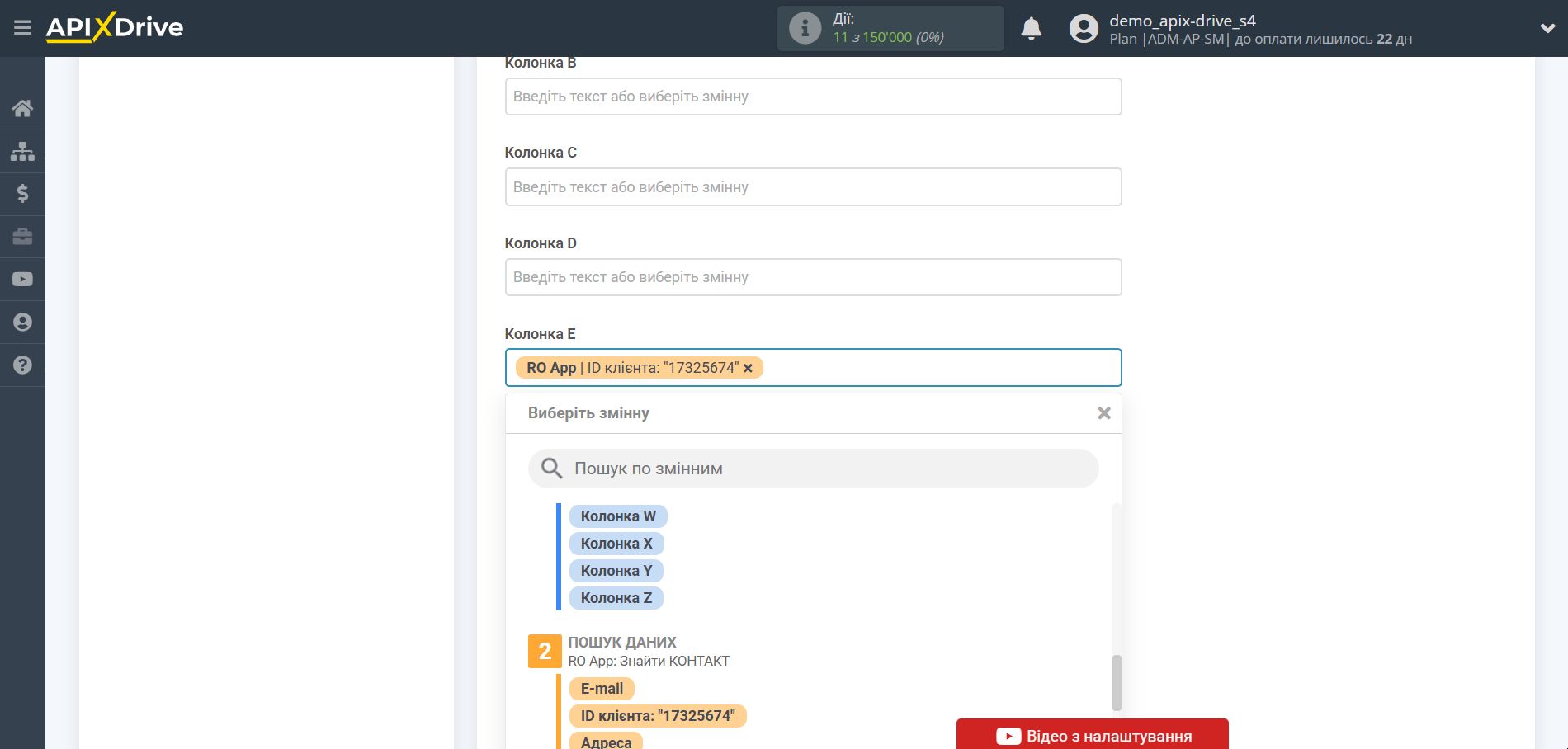Open the hamburger menu in the header

coord(22,28)
